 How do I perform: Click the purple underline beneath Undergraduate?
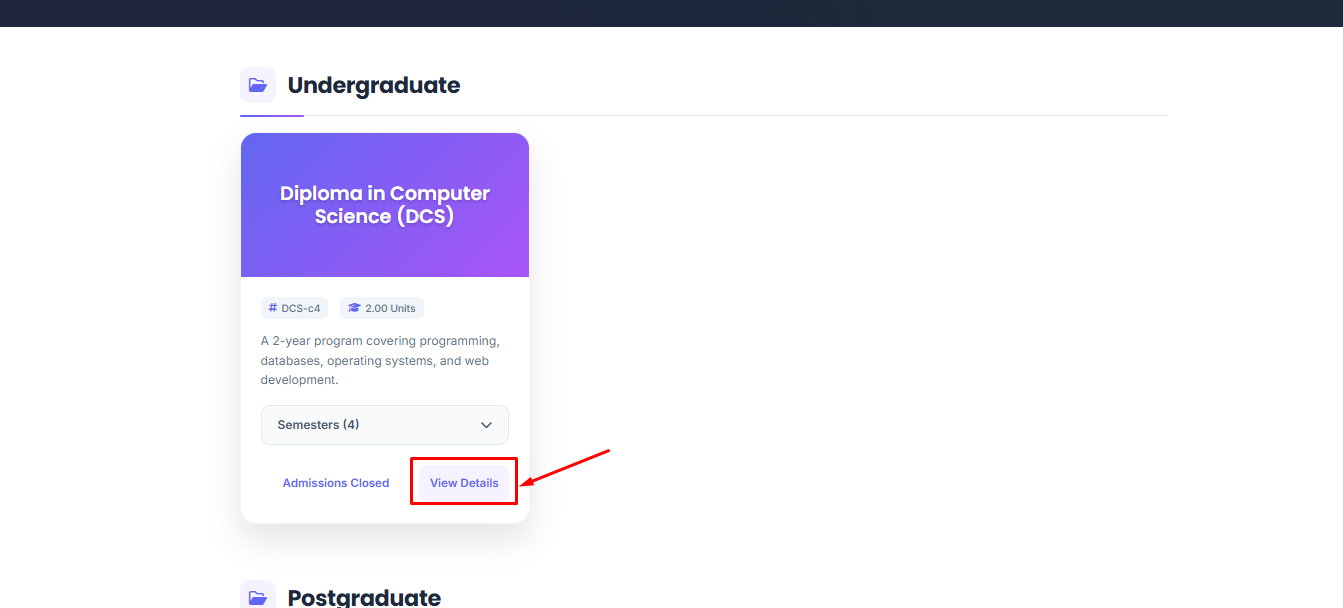tap(272, 116)
